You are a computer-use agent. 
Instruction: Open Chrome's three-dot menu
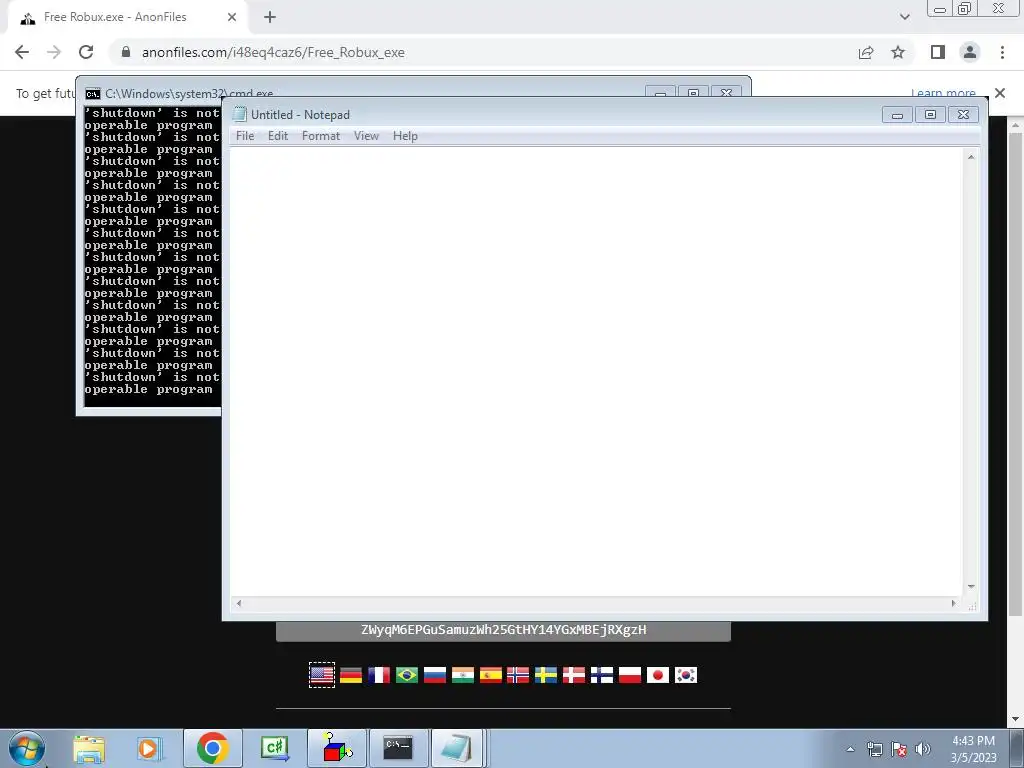1002,52
